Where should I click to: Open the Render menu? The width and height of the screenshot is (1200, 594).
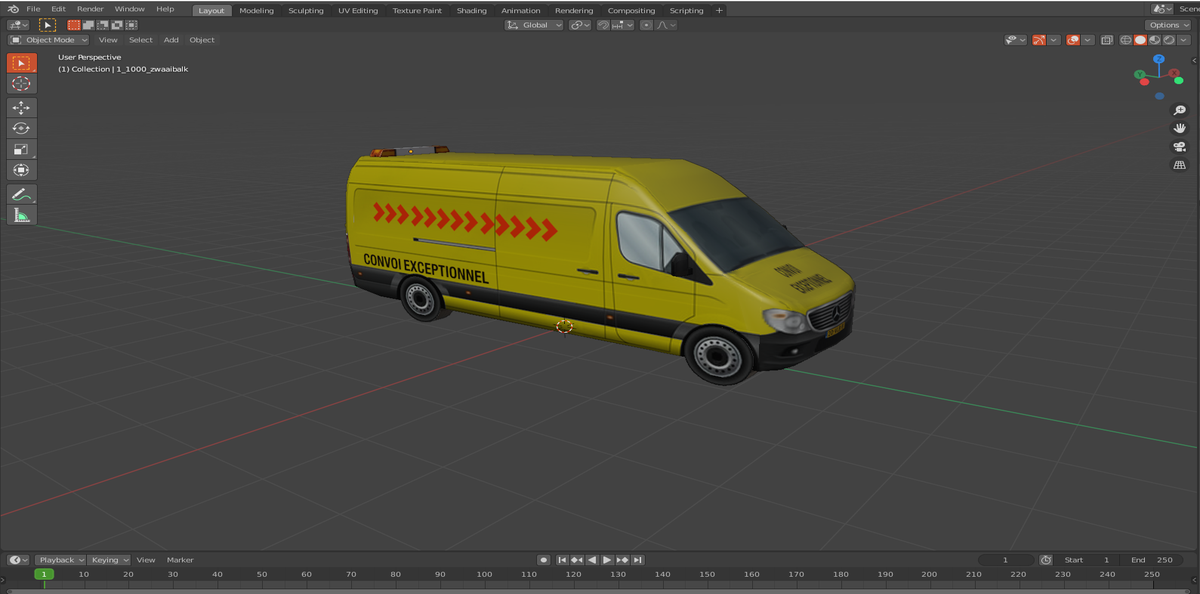90,9
